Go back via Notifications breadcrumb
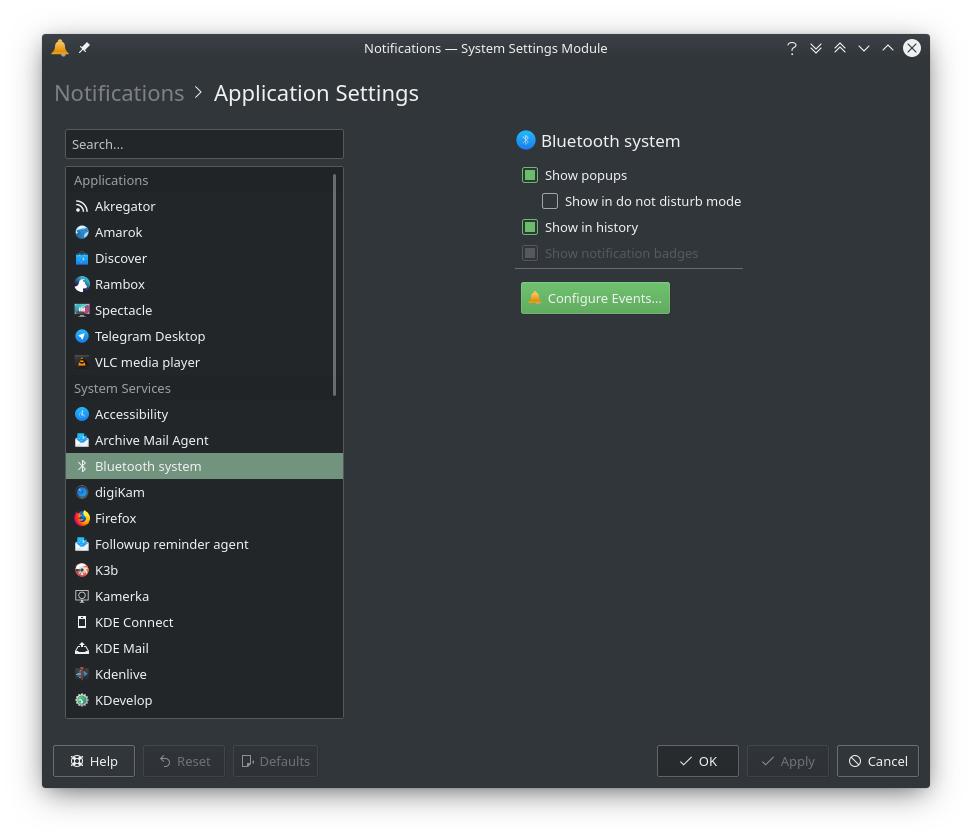Image resolution: width=972 pixels, height=838 pixels. coord(119,94)
